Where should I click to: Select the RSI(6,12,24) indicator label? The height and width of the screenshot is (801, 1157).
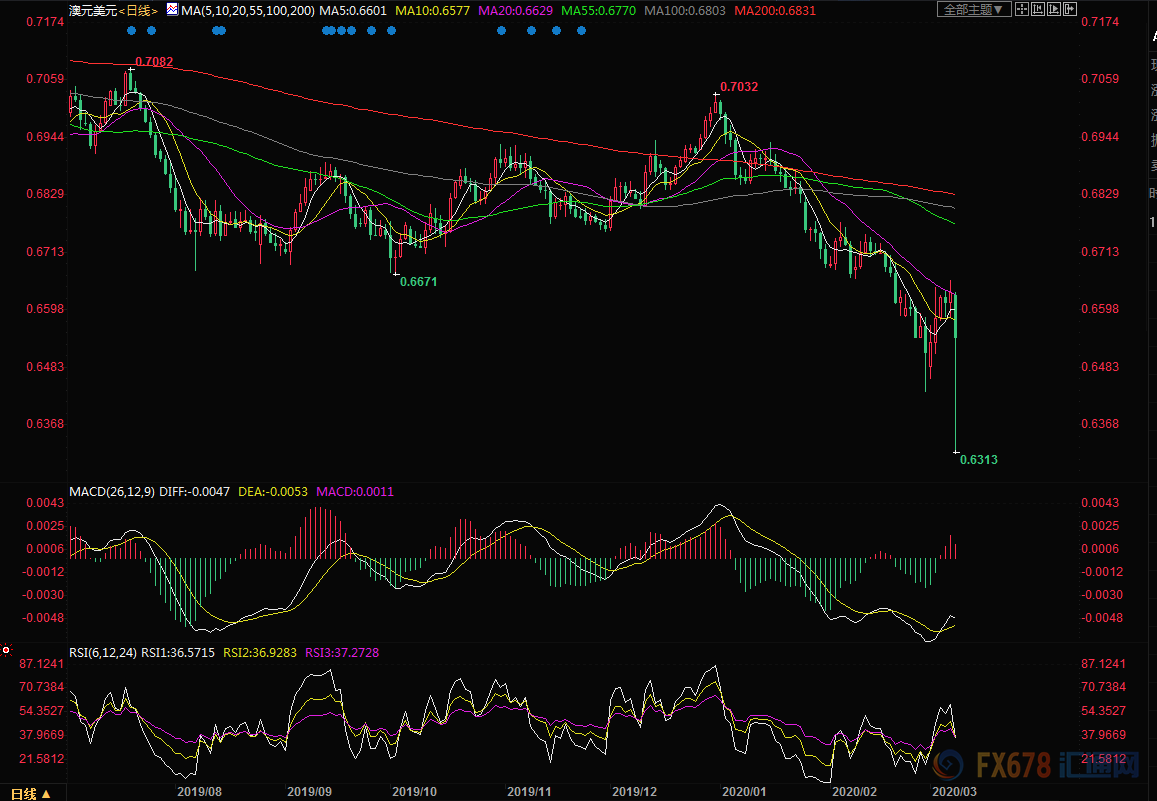(103, 653)
